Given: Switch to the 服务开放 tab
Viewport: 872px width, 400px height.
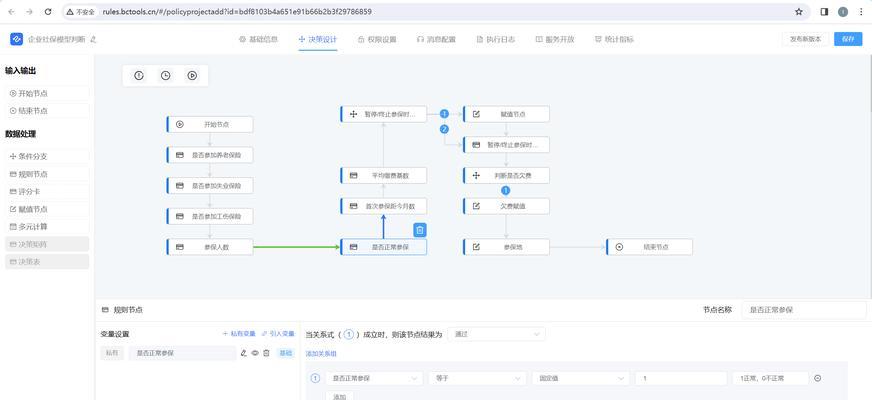Looking at the screenshot, I should tap(555, 39).
